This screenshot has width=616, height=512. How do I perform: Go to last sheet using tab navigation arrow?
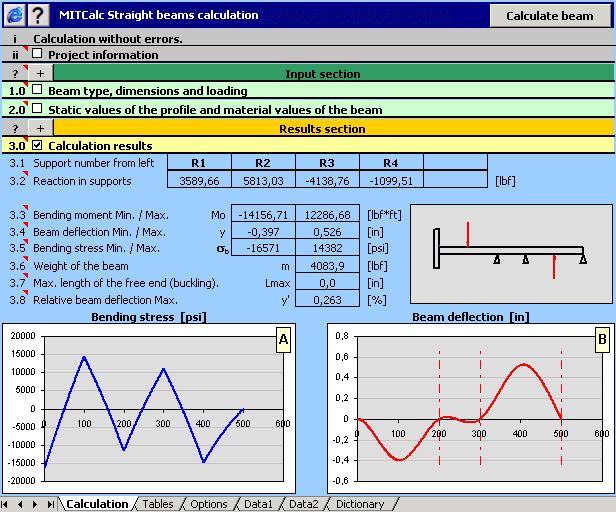pos(50,504)
